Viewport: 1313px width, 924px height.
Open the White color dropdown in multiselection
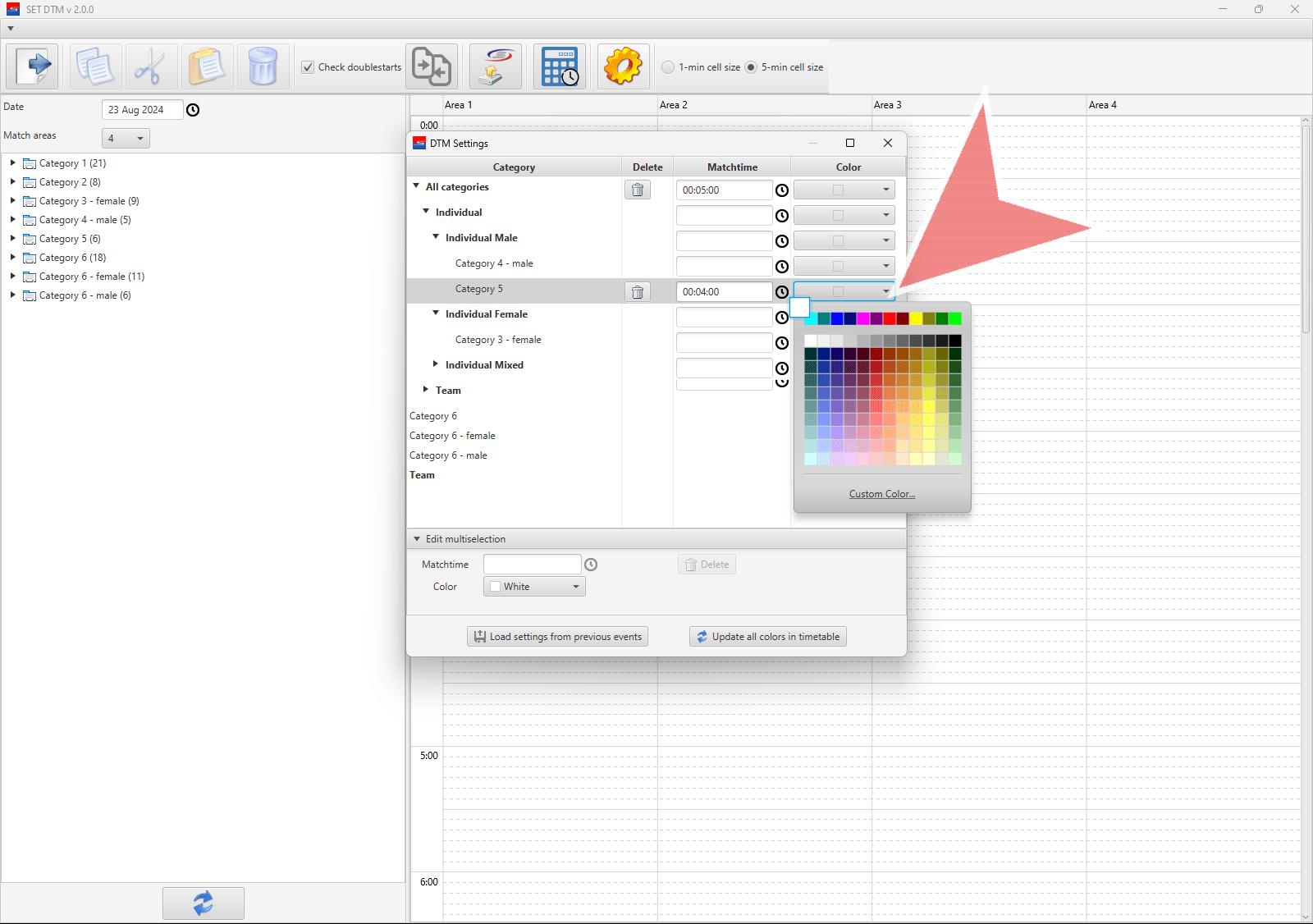(x=534, y=587)
